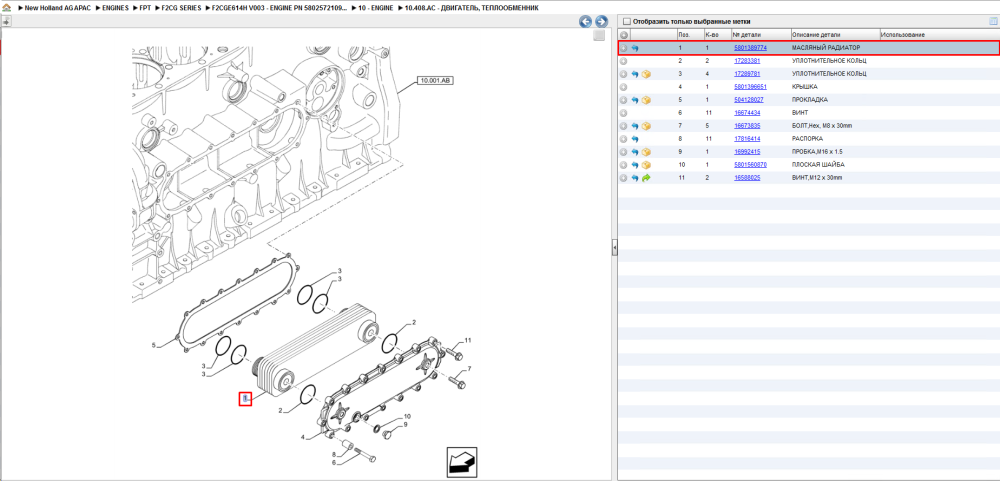Open the column settings icon in parts list
The image size is (1000, 481).
coord(993,21)
